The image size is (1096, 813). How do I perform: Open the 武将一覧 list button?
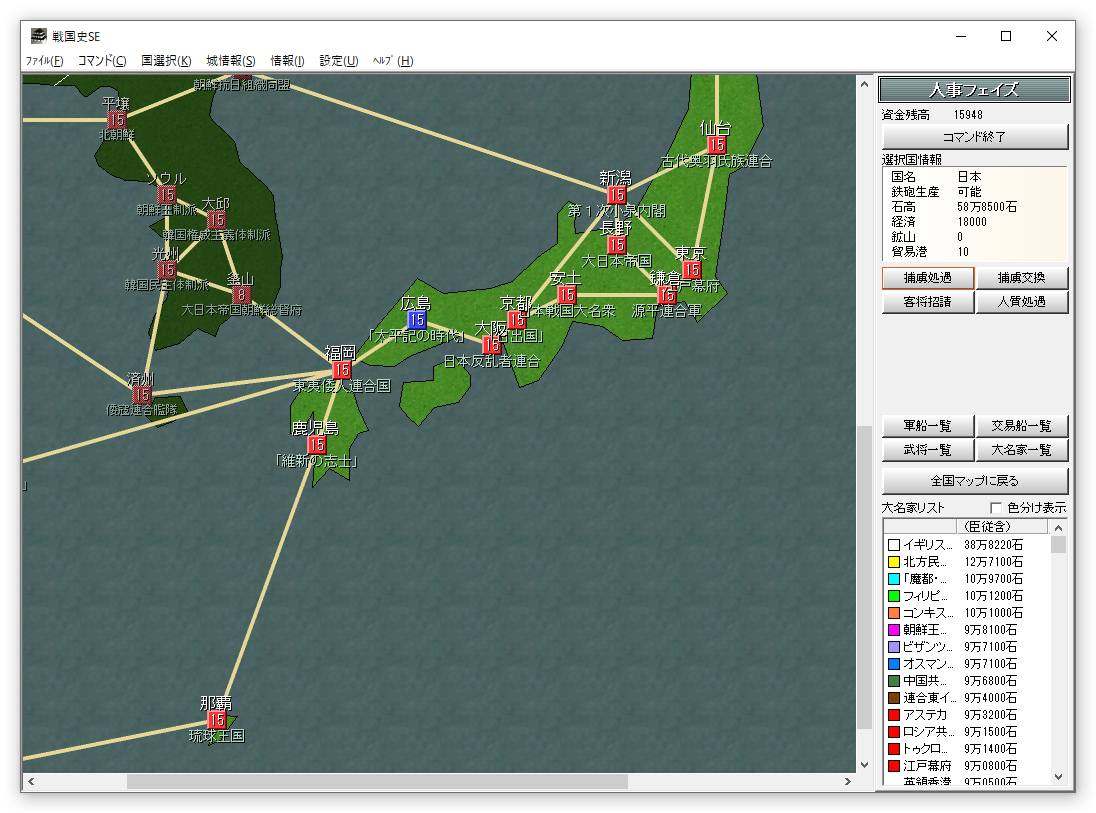pos(926,450)
